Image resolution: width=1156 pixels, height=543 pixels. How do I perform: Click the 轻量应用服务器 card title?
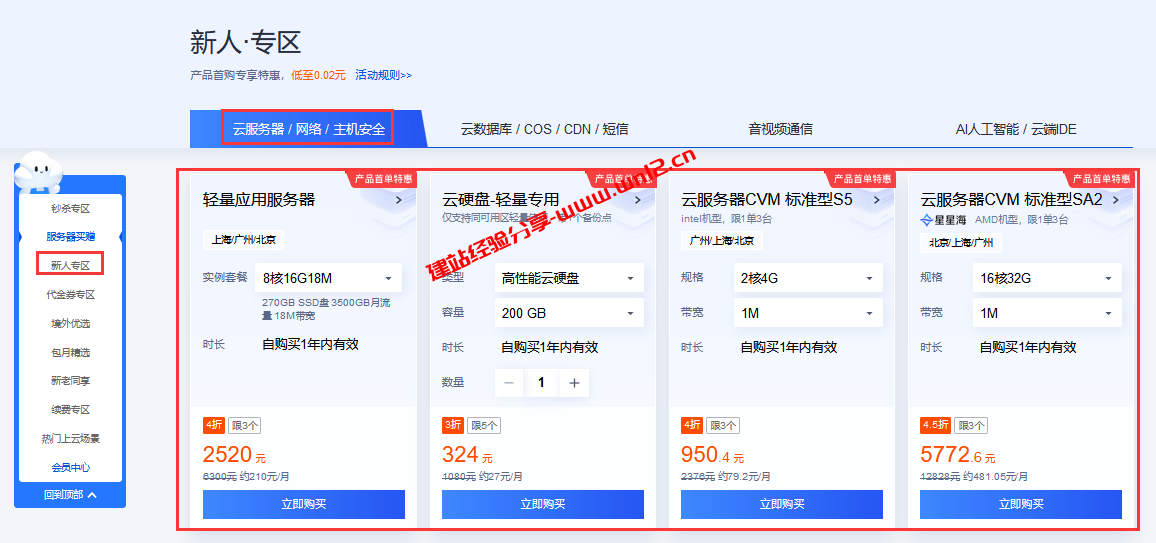click(x=259, y=200)
